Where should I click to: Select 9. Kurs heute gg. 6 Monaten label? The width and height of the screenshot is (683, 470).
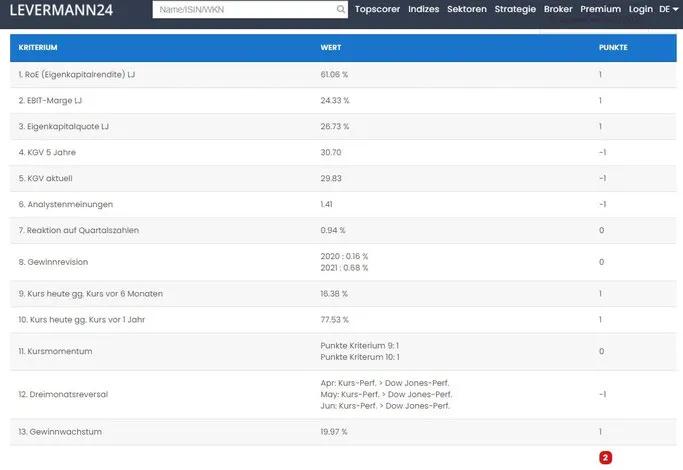click(x=91, y=294)
